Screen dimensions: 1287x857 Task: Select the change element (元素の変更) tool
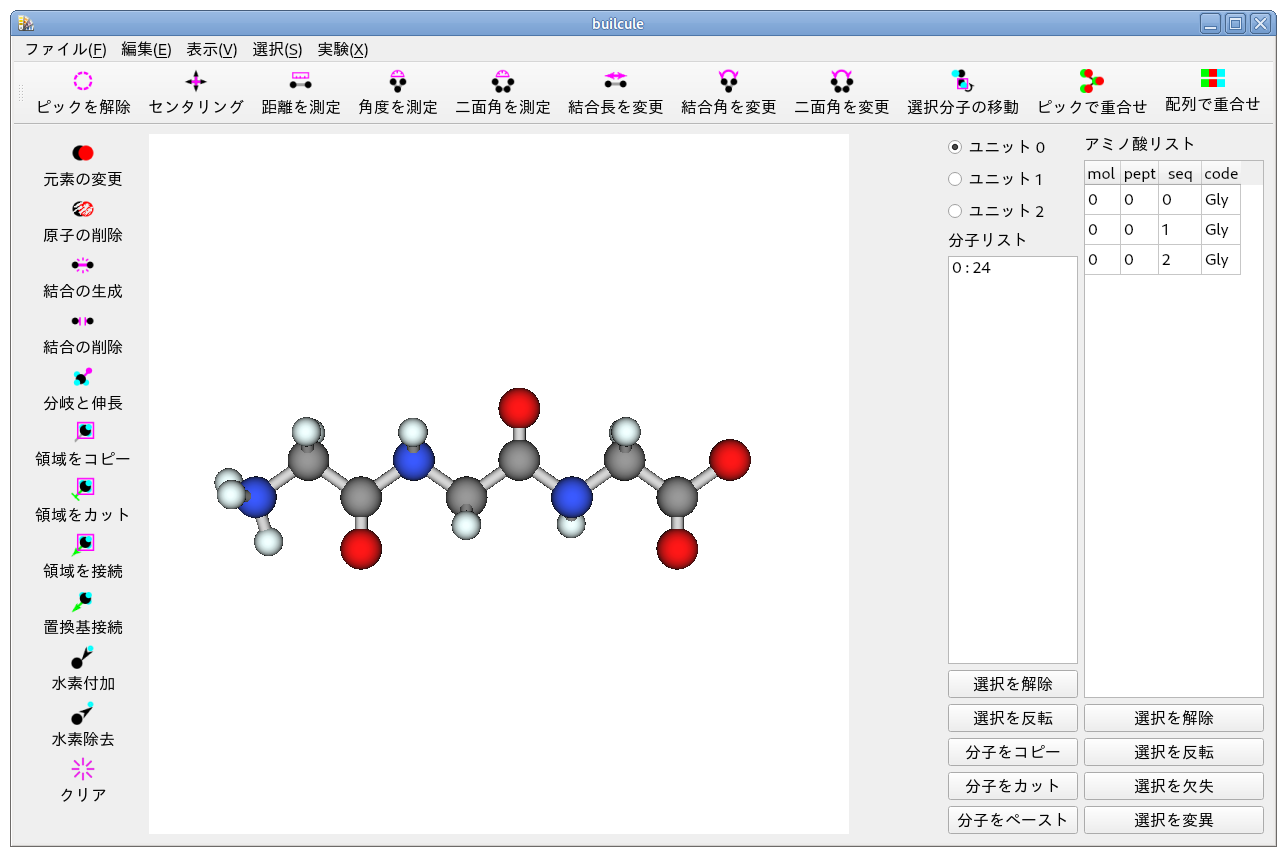(83, 153)
